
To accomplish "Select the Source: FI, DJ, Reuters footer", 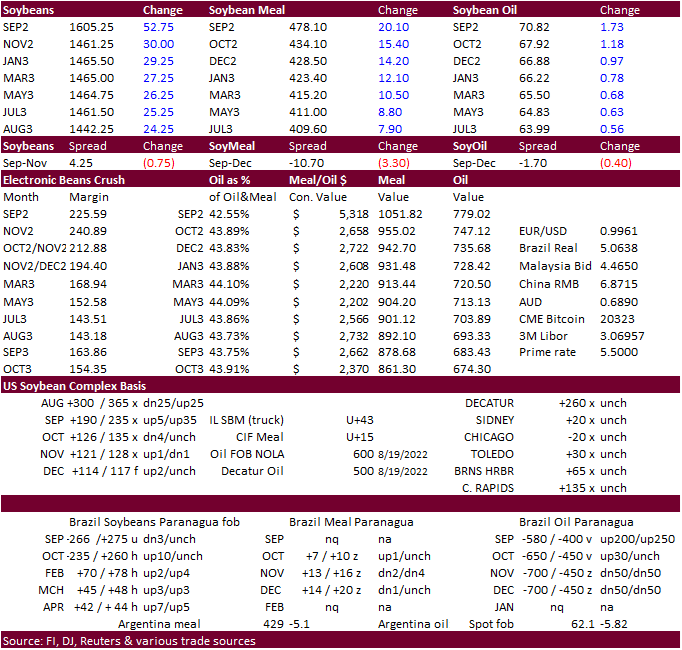I will (x=129, y=640).
